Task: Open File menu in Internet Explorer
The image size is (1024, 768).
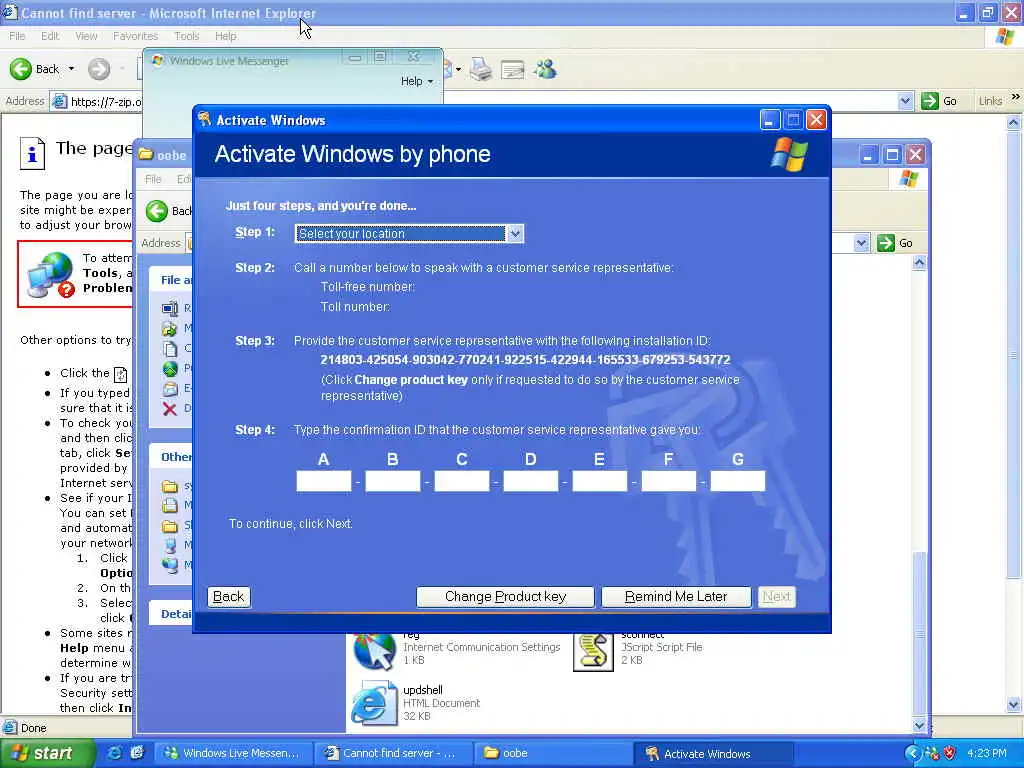Action: tap(17, 36)
